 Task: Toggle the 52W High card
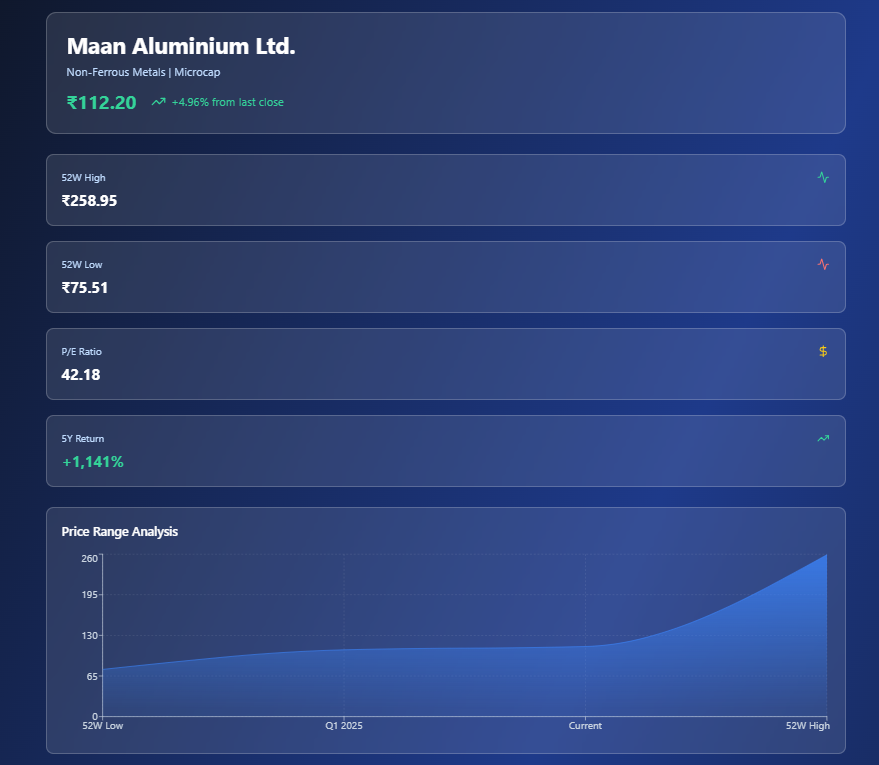pos(444,190)
